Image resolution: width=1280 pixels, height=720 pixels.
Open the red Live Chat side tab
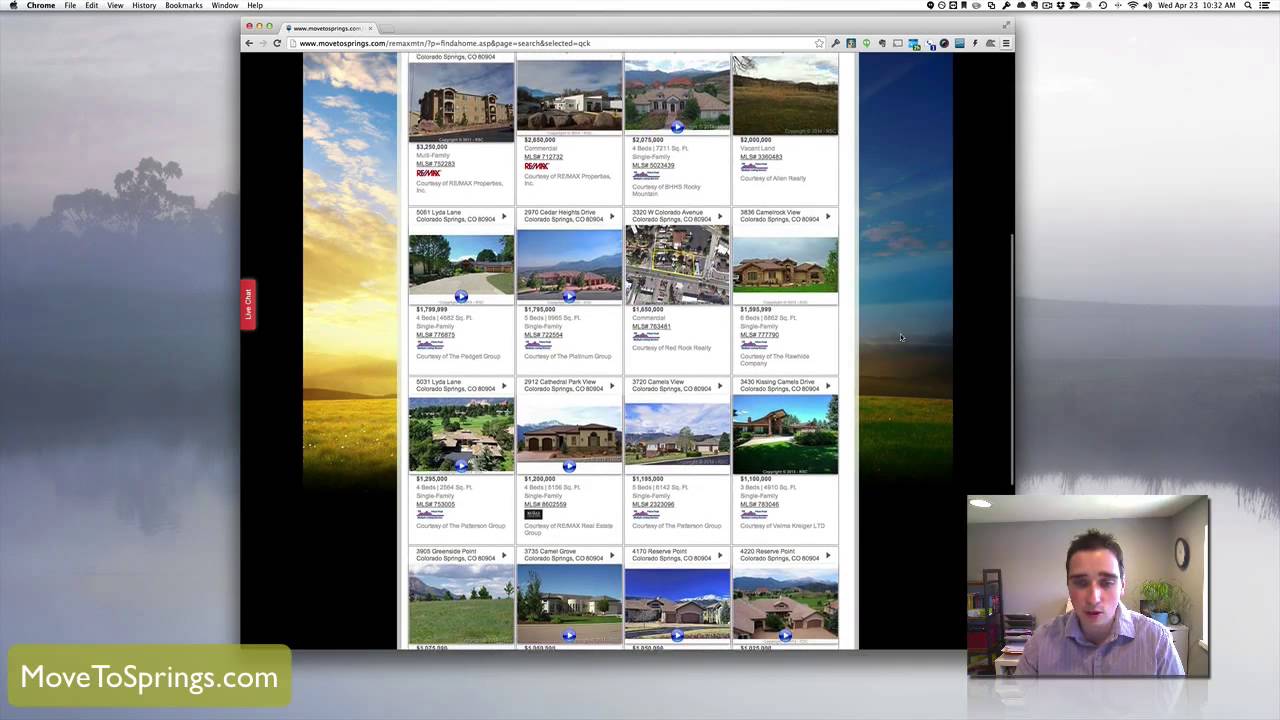coord(248,305)
